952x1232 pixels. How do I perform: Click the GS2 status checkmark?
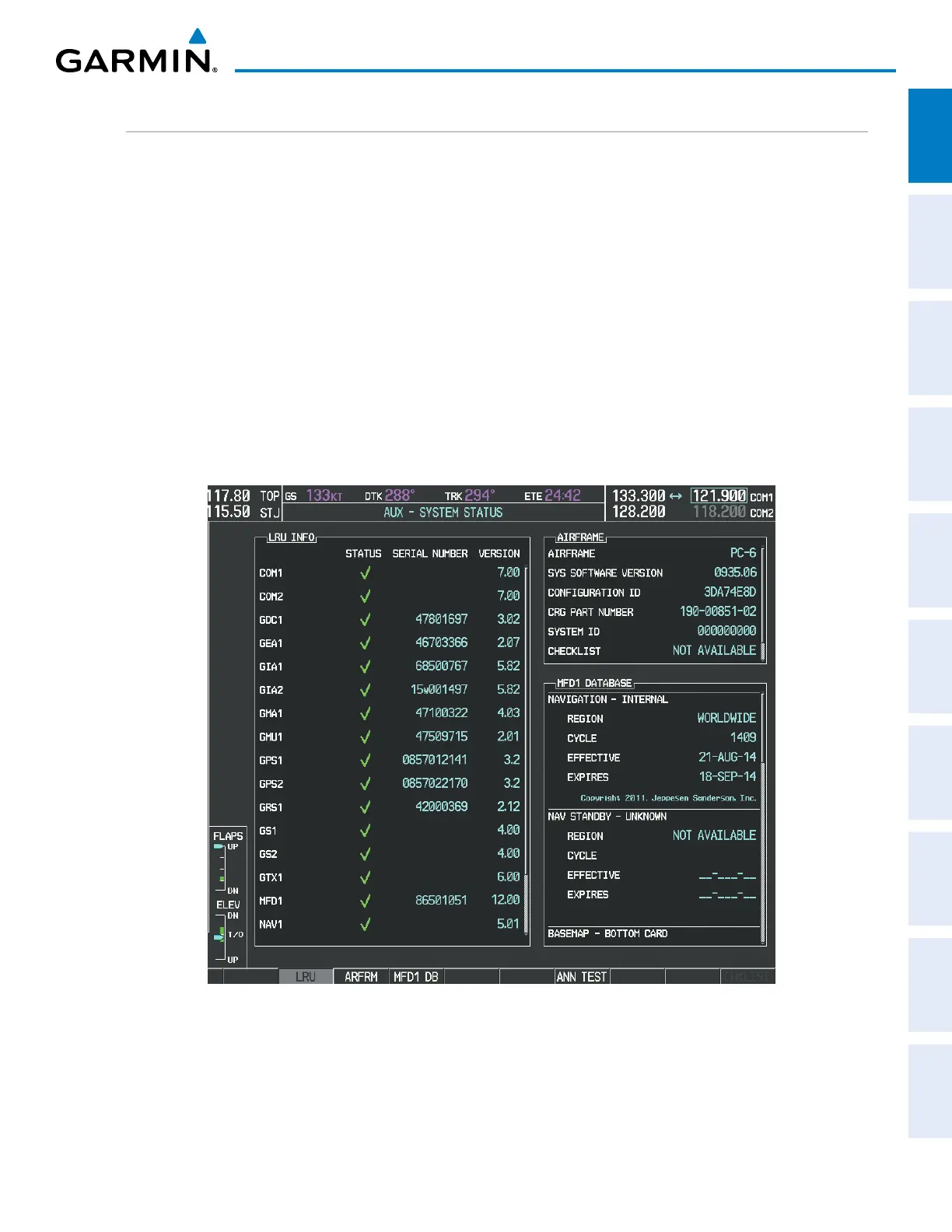[x=365, y=854]
